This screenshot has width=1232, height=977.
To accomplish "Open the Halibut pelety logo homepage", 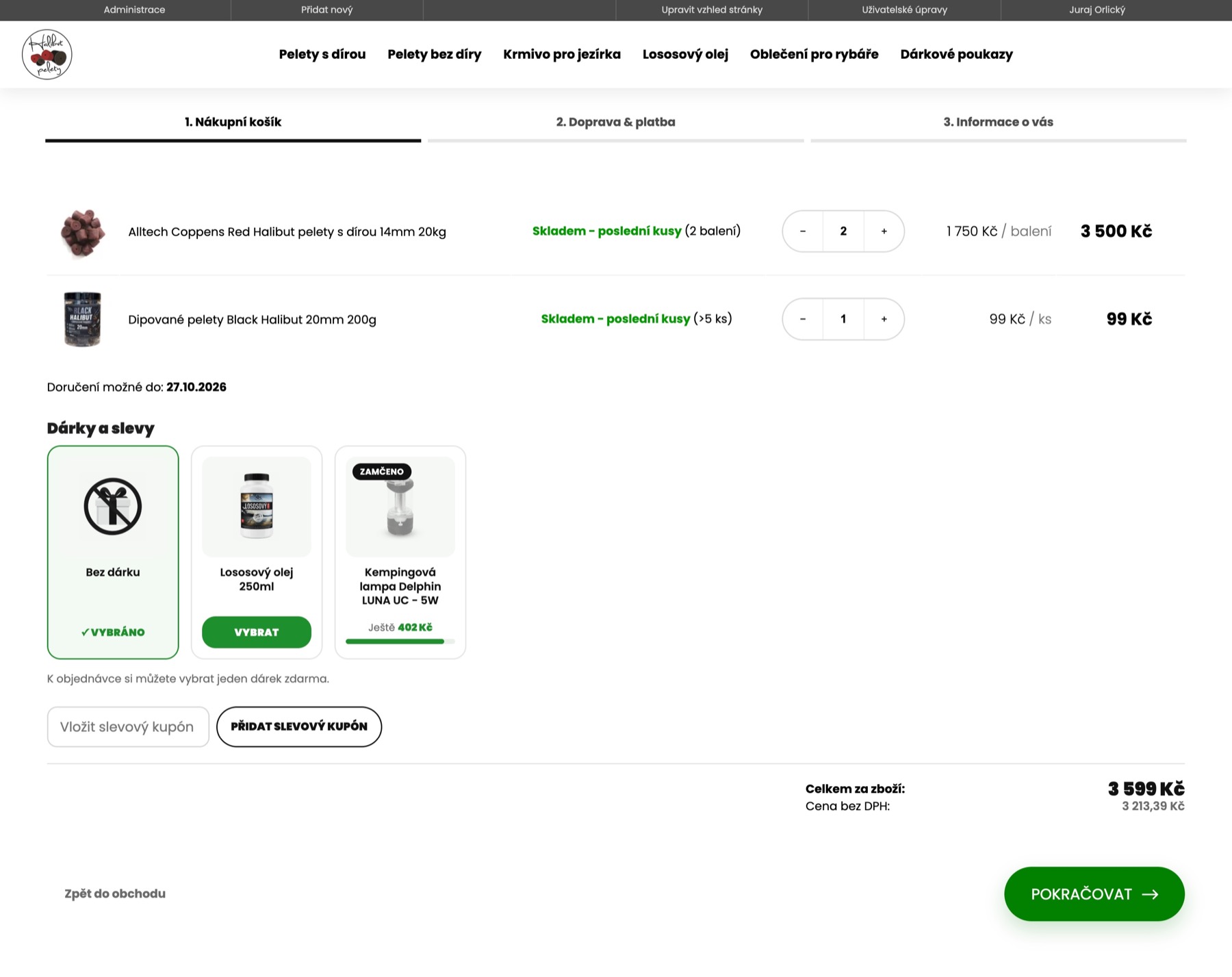I will pyautogui.click(x=47, y=54).
